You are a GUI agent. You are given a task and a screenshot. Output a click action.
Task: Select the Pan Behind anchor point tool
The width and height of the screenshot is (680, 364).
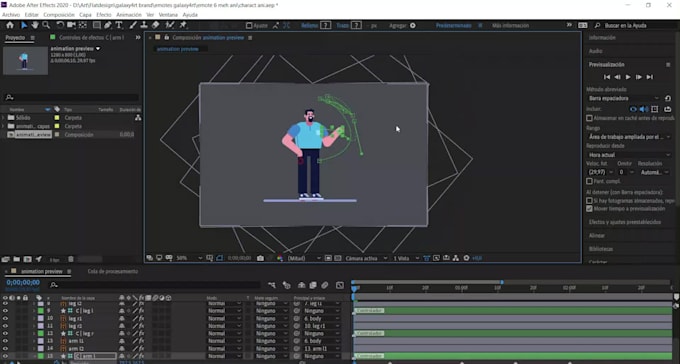click(x=82, y=26)
